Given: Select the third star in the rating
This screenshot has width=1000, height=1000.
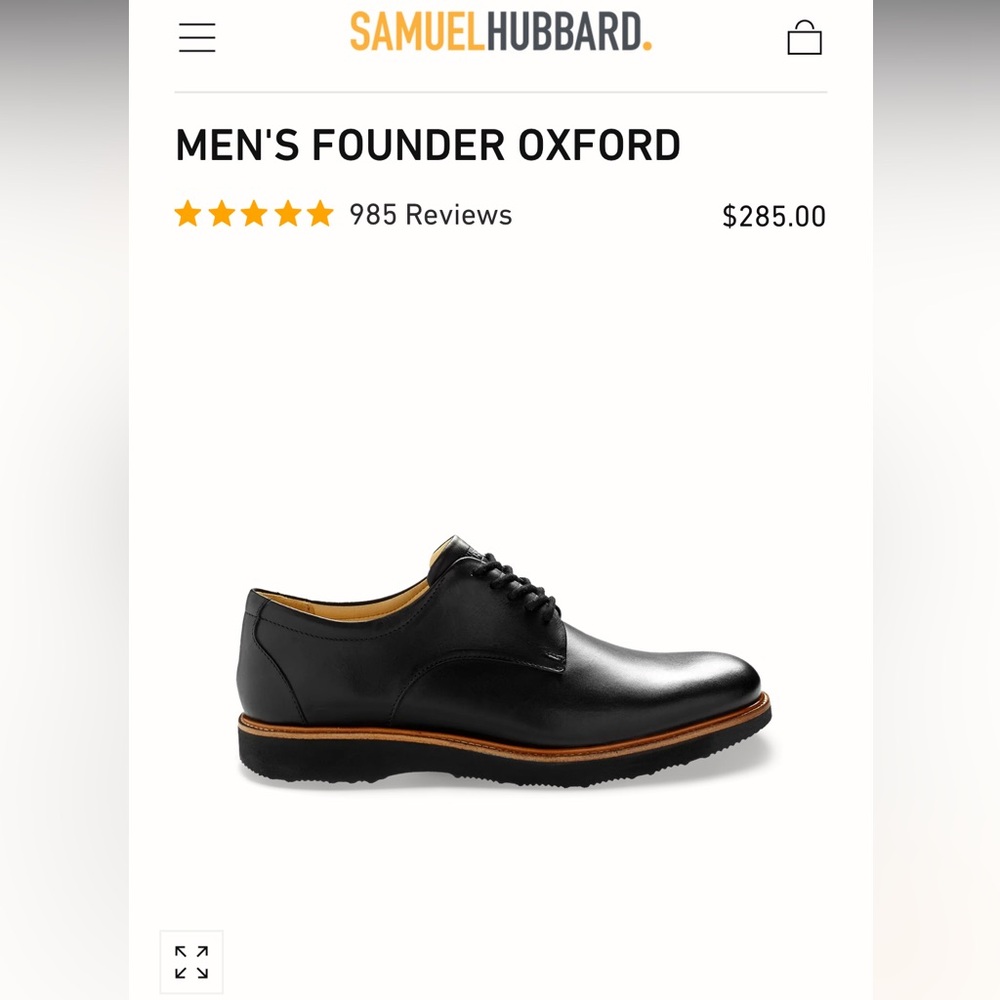Looking at the screenshot, I should point(254,213).
